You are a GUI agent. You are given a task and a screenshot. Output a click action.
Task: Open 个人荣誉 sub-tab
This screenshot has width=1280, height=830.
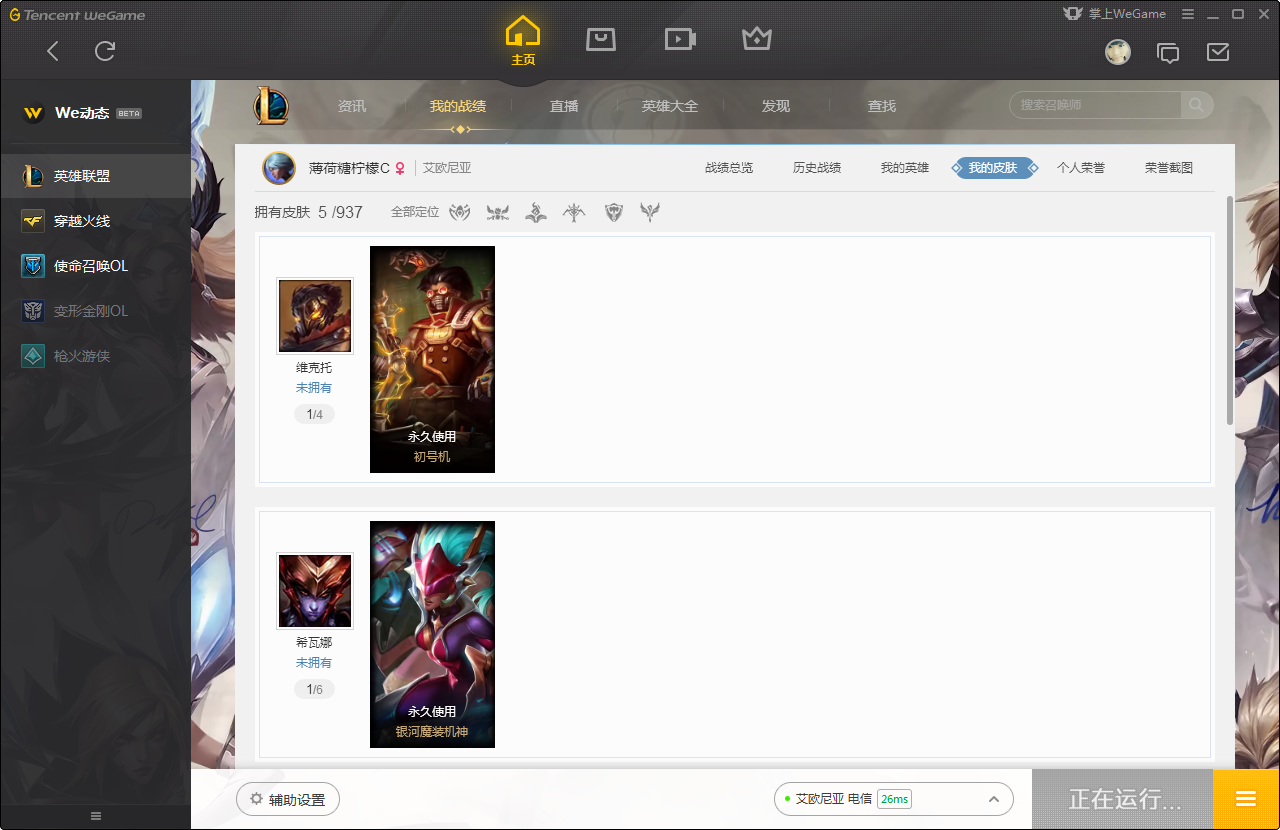pyautogui.click(x=1081, y=168)
